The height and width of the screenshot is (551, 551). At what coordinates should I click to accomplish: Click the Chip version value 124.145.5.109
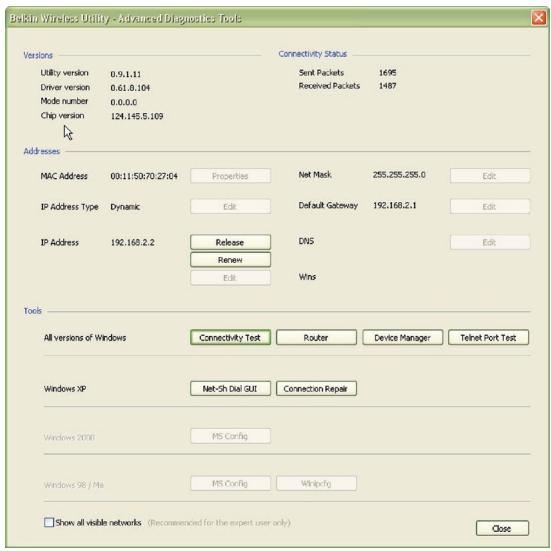coord(137,116)
